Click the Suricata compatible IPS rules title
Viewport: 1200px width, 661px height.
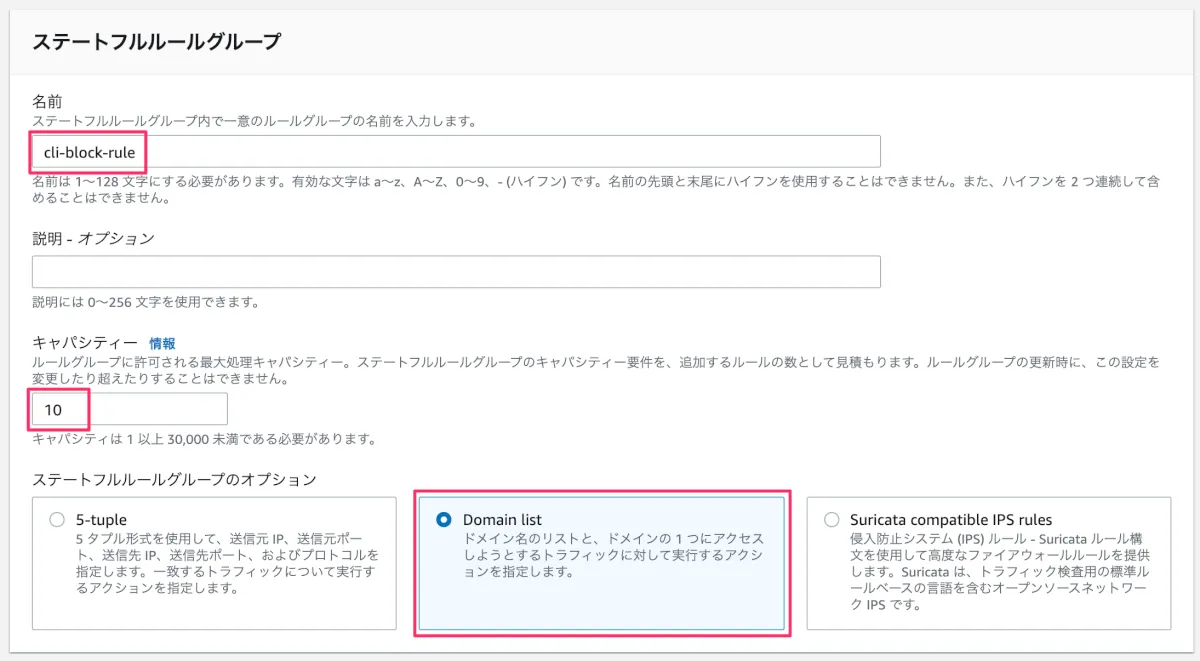[950, 520]
